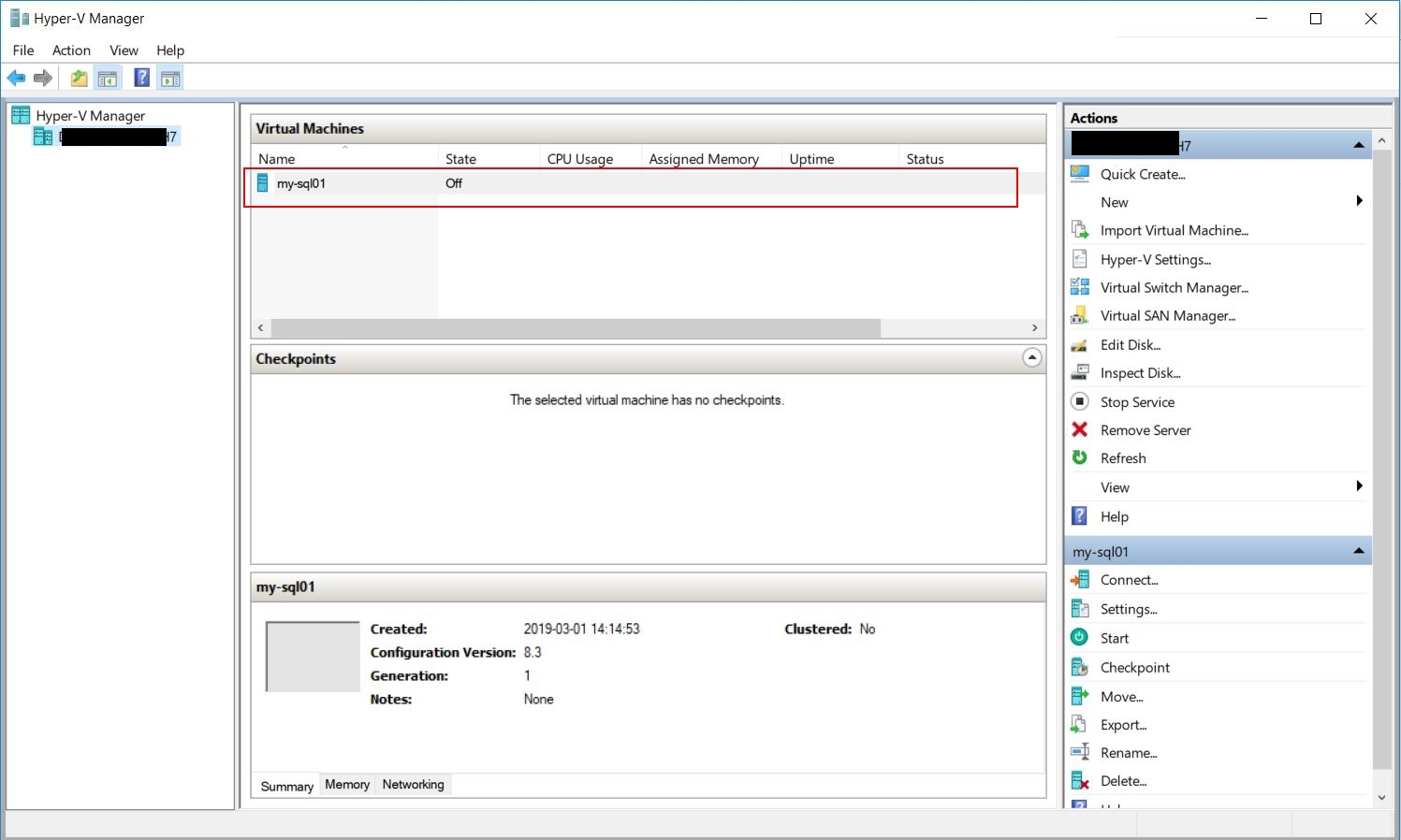The width and height of the screenshot is (1401, 840).
Task: Switch to the Summary tab
Action: tap(286, 786)
